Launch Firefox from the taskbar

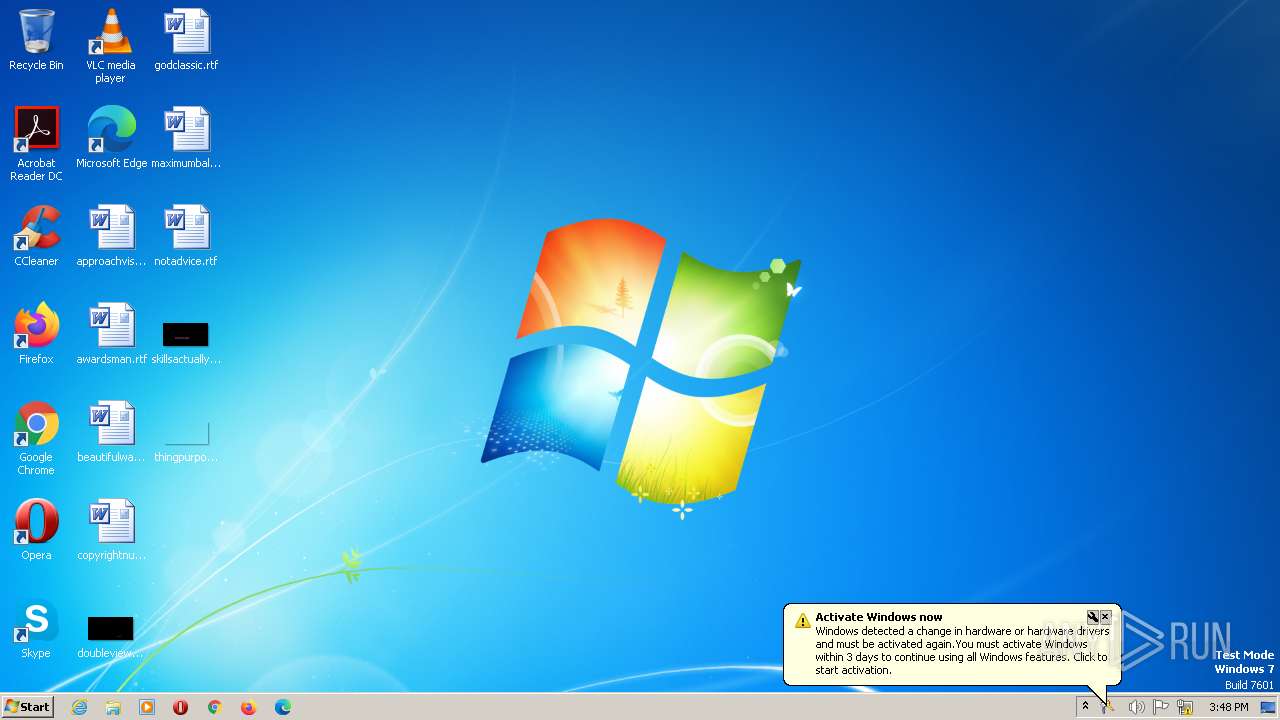click(x=248, y=707)
